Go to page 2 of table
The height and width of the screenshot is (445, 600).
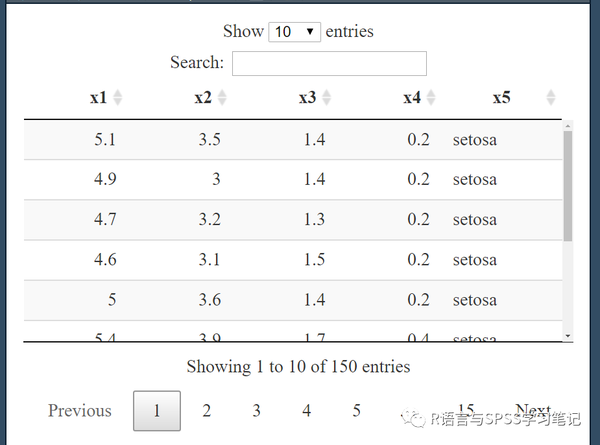coord(207,411)
